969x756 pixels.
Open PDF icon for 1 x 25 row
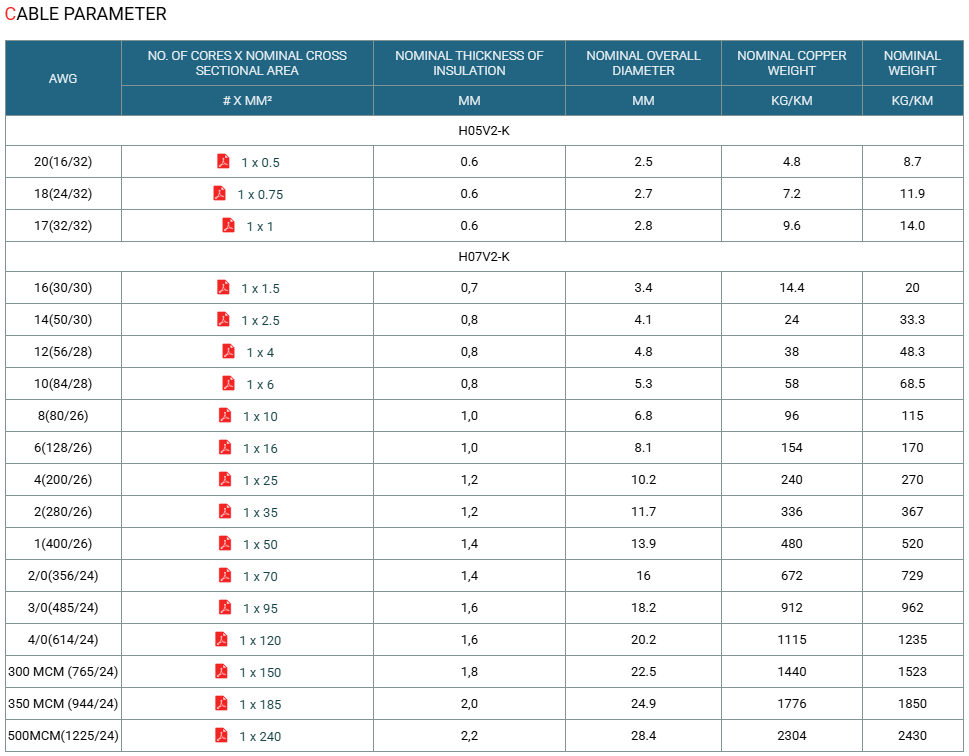click(x=225, y=480)
